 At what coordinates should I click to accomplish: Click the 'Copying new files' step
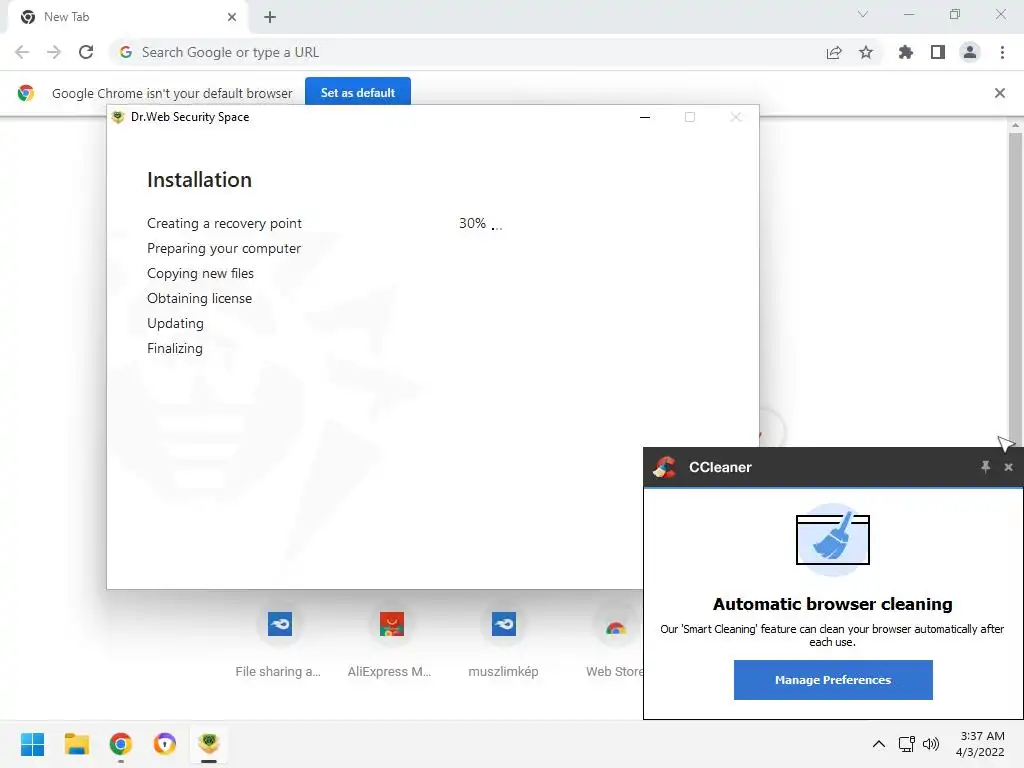pos(200,273)
